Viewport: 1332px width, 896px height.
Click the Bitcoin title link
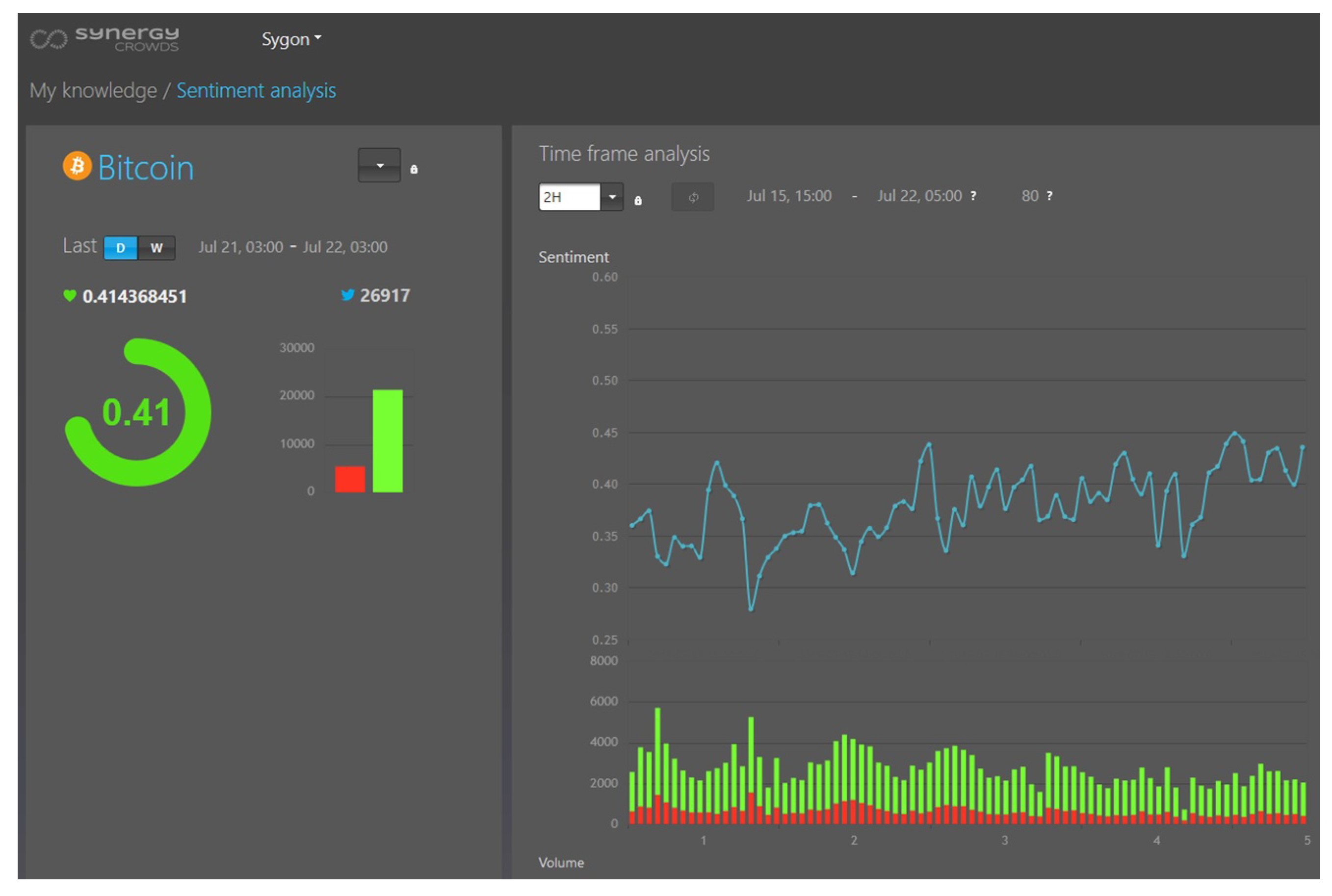coord(146,168)
